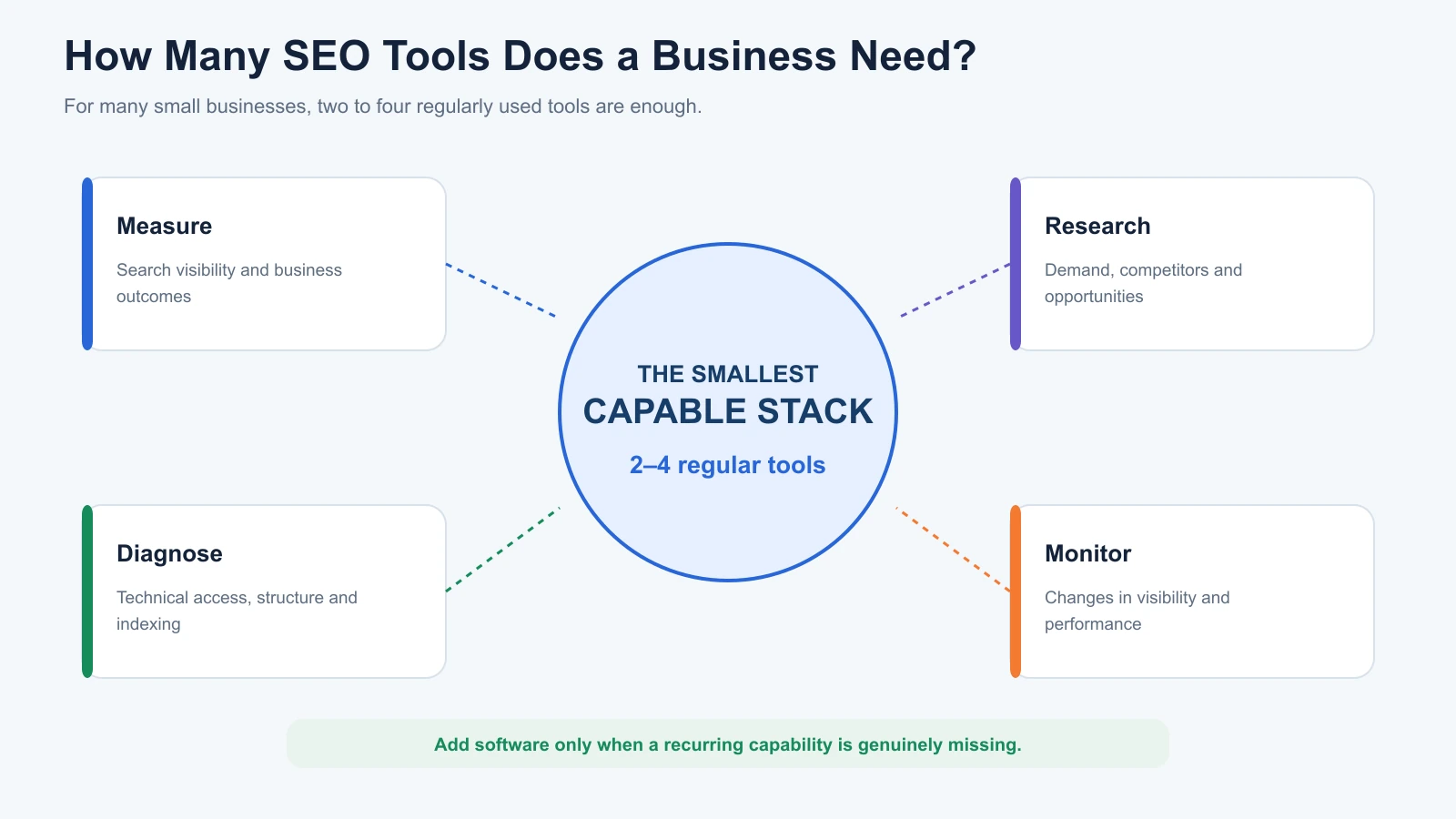The image size is (1456, 819).
Task: Select the text "Search visibility and business outcomes"
Action: pos(229,283)
